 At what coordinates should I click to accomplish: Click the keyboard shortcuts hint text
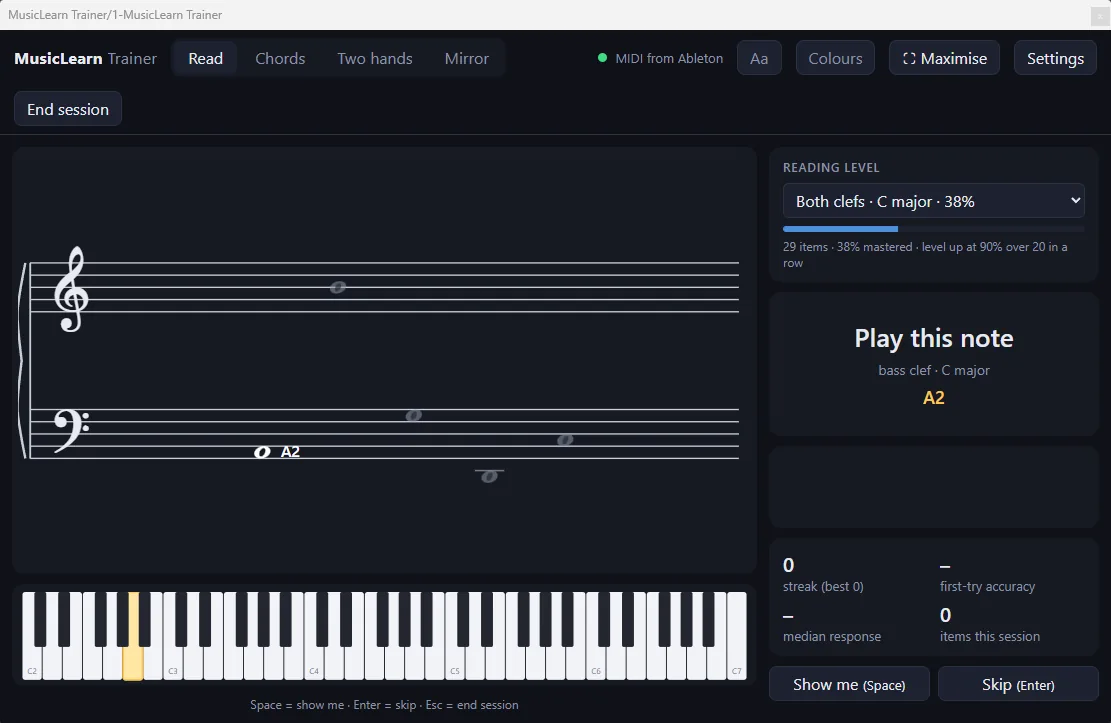click(x=384, y=705)
